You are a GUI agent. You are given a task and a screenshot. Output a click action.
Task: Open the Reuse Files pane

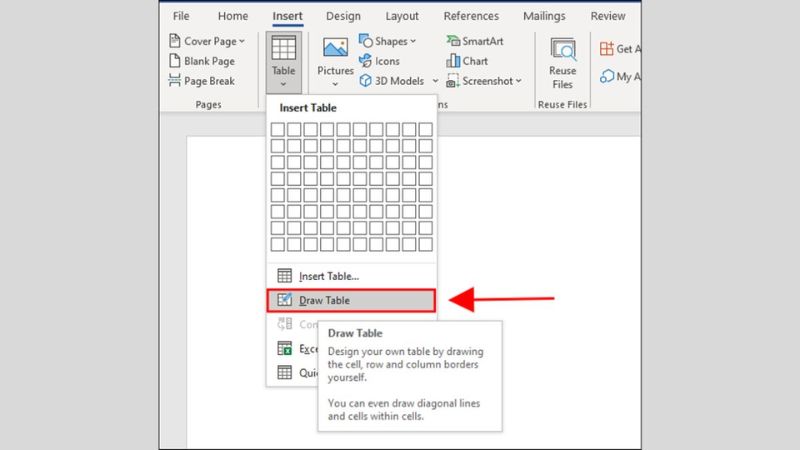pyautogui.click(x=563, y=64)
